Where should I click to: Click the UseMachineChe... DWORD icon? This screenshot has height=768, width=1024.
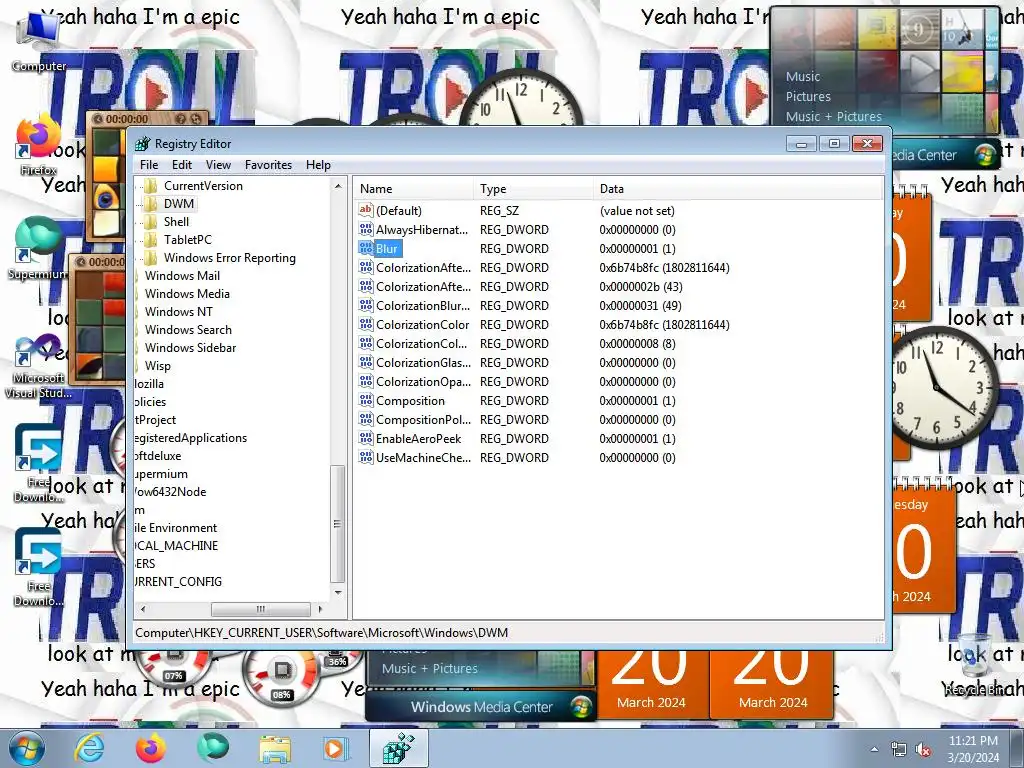click(366, 457)
